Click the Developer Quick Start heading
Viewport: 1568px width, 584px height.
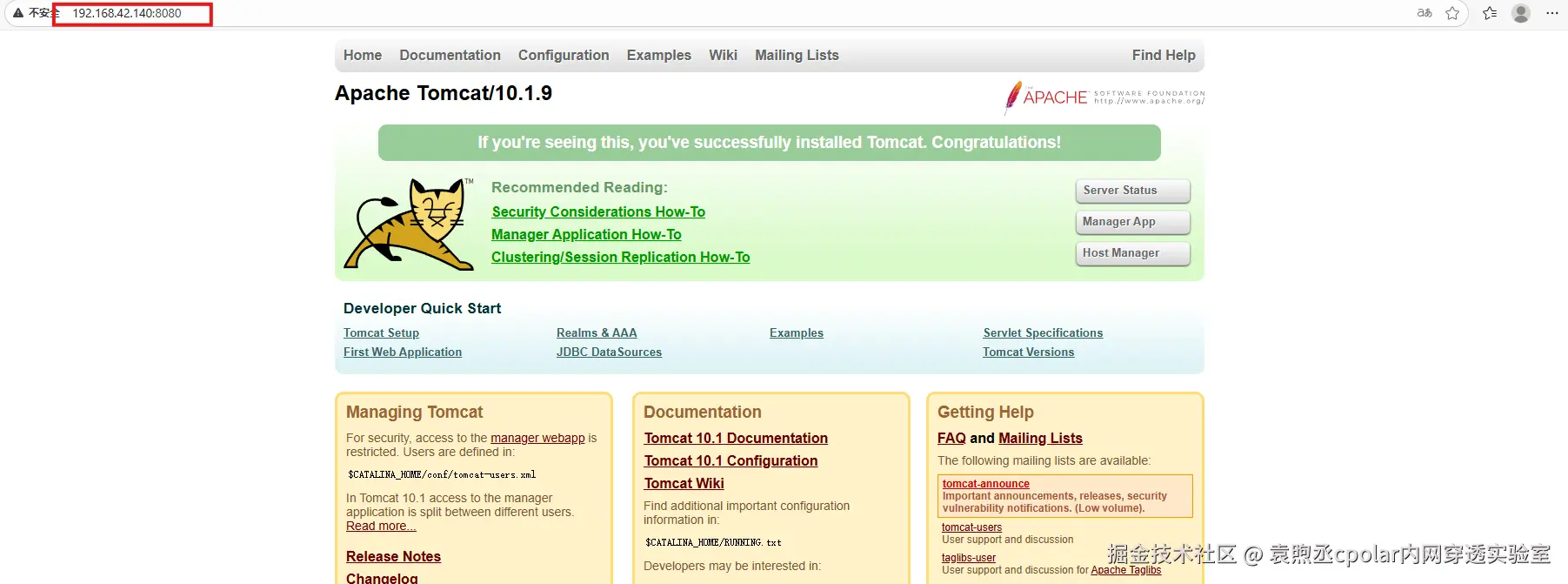click(422, 308)
